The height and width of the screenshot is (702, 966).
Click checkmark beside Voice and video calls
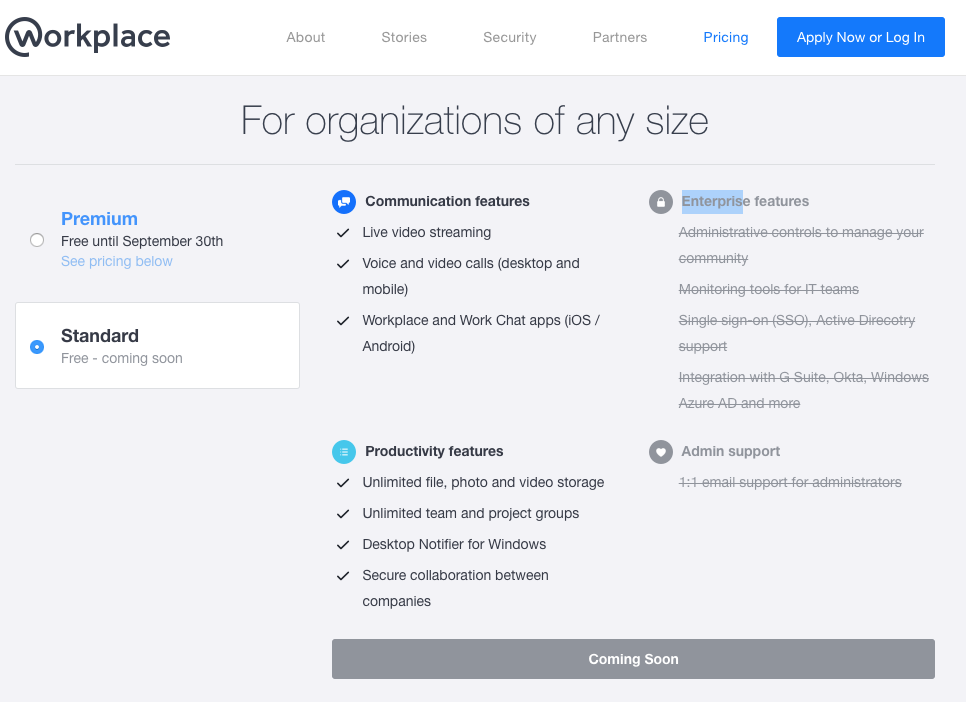pyautogui.click(x=343, y=264)
